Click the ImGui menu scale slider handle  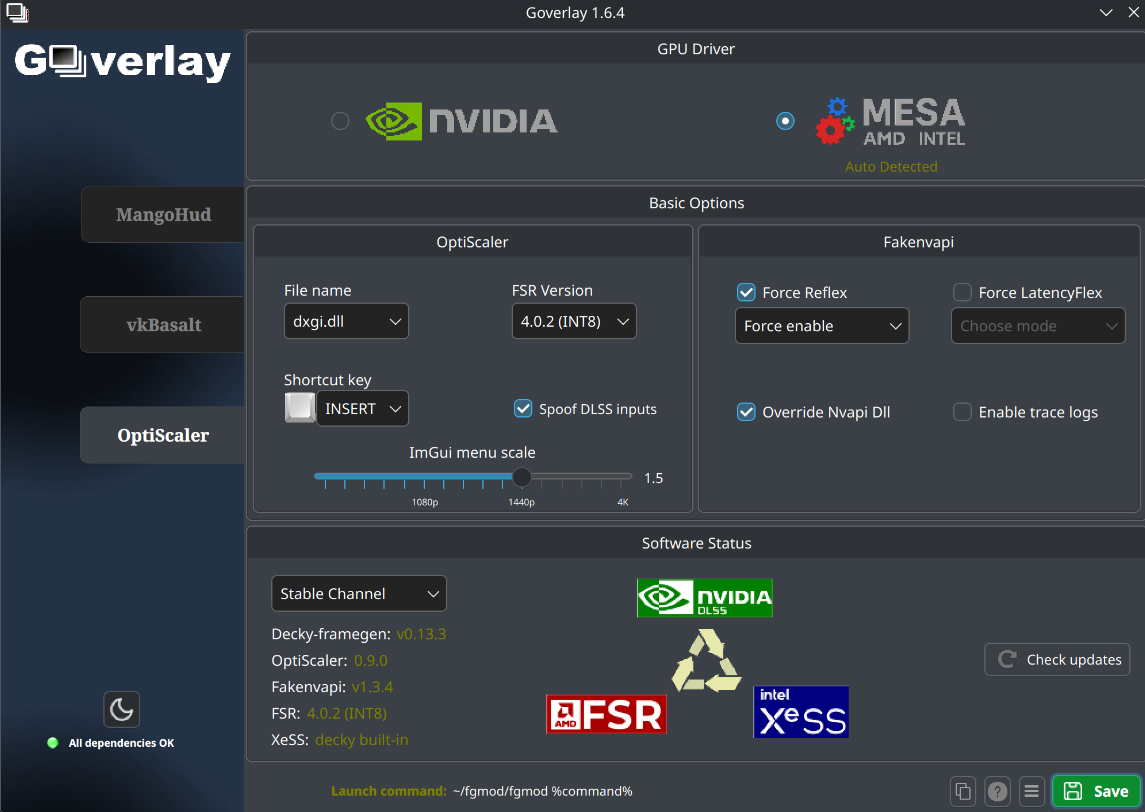[521, 477]
